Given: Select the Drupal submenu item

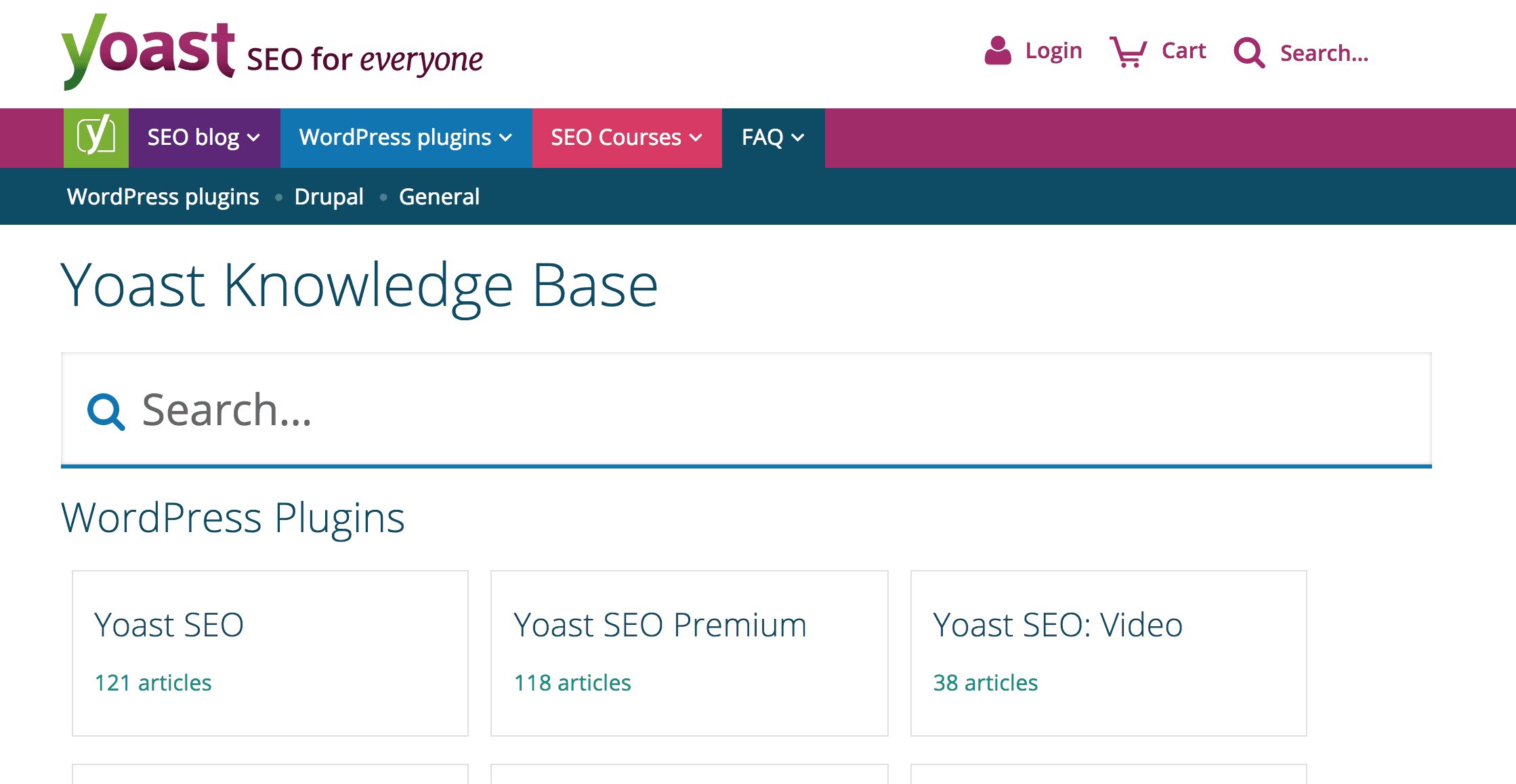Looking at the screenshot, I should [x=329, y=197].
